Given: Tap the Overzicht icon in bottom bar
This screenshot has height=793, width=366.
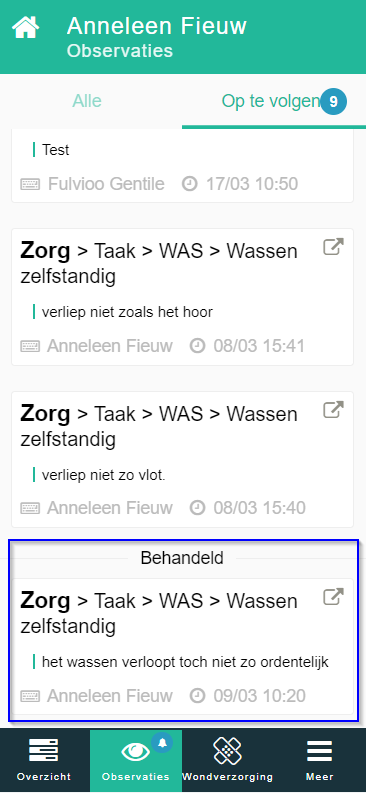Looking at the screenshot, I should pos(43,751).
